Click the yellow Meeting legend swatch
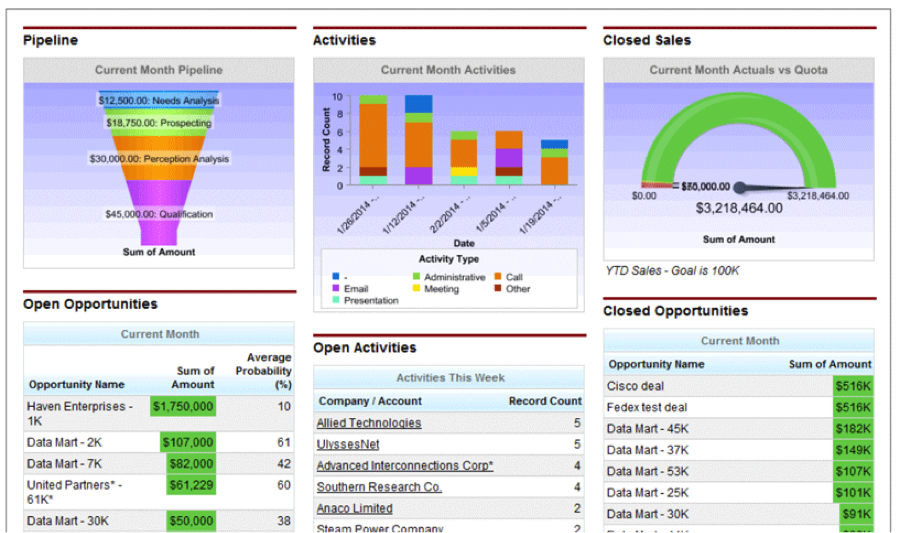 pos(416,289)
